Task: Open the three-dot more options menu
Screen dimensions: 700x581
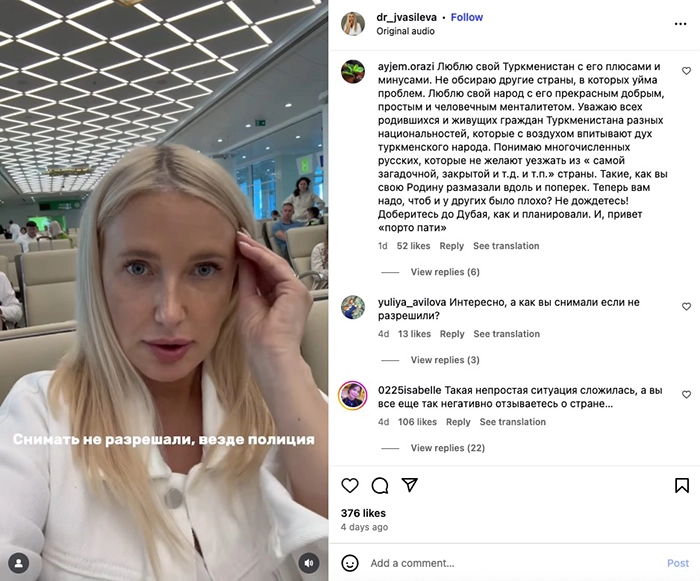Action: [x=680, y=24]
